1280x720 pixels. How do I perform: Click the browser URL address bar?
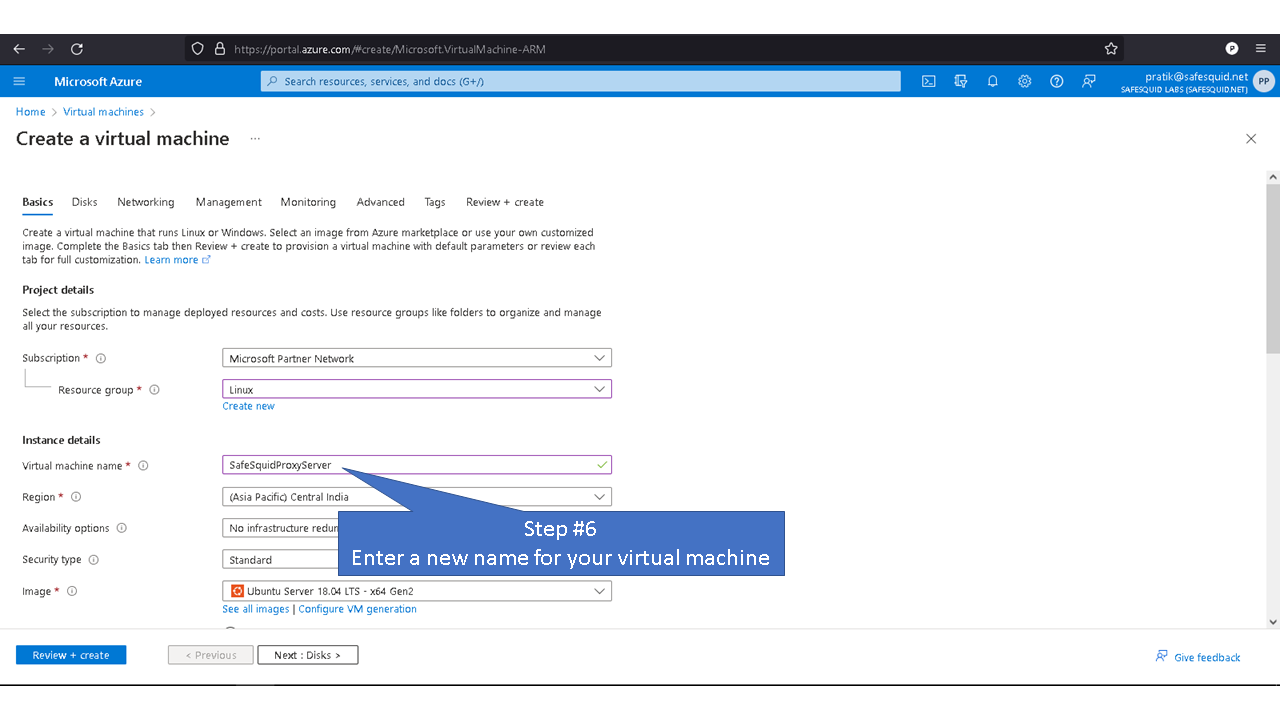point(655,48)
